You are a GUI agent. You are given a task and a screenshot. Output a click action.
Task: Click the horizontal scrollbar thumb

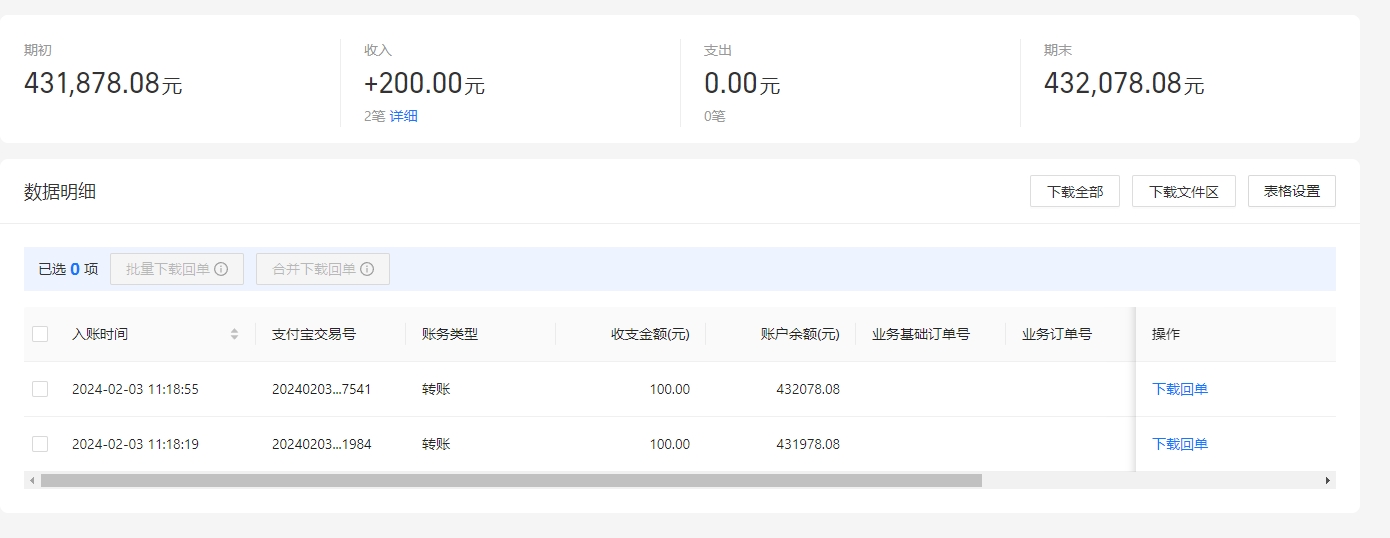511,481
